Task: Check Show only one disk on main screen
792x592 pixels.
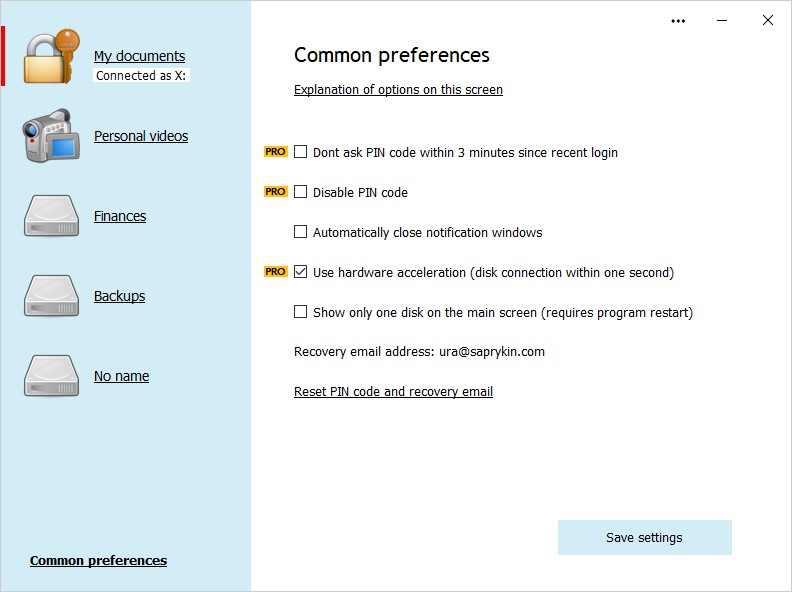Action: click(x=301, y=312)
